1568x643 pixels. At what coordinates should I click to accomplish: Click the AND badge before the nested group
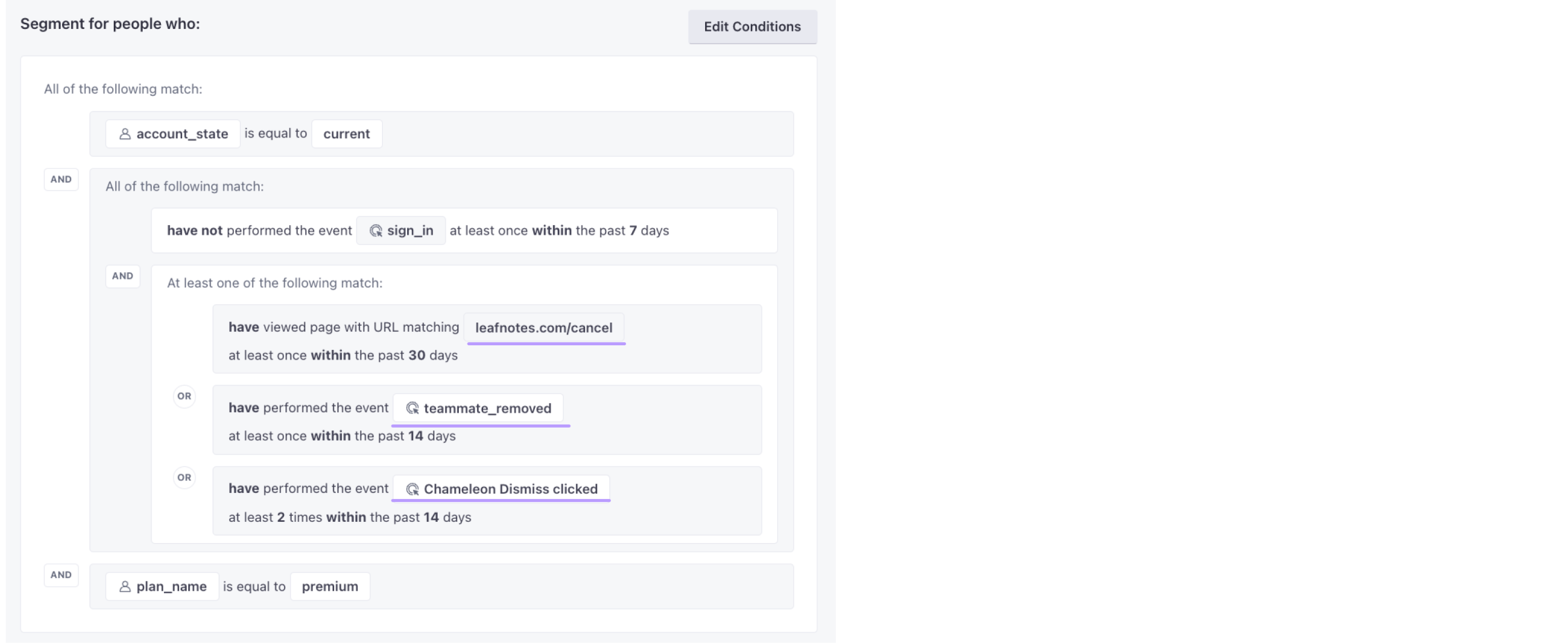[61, 180]
